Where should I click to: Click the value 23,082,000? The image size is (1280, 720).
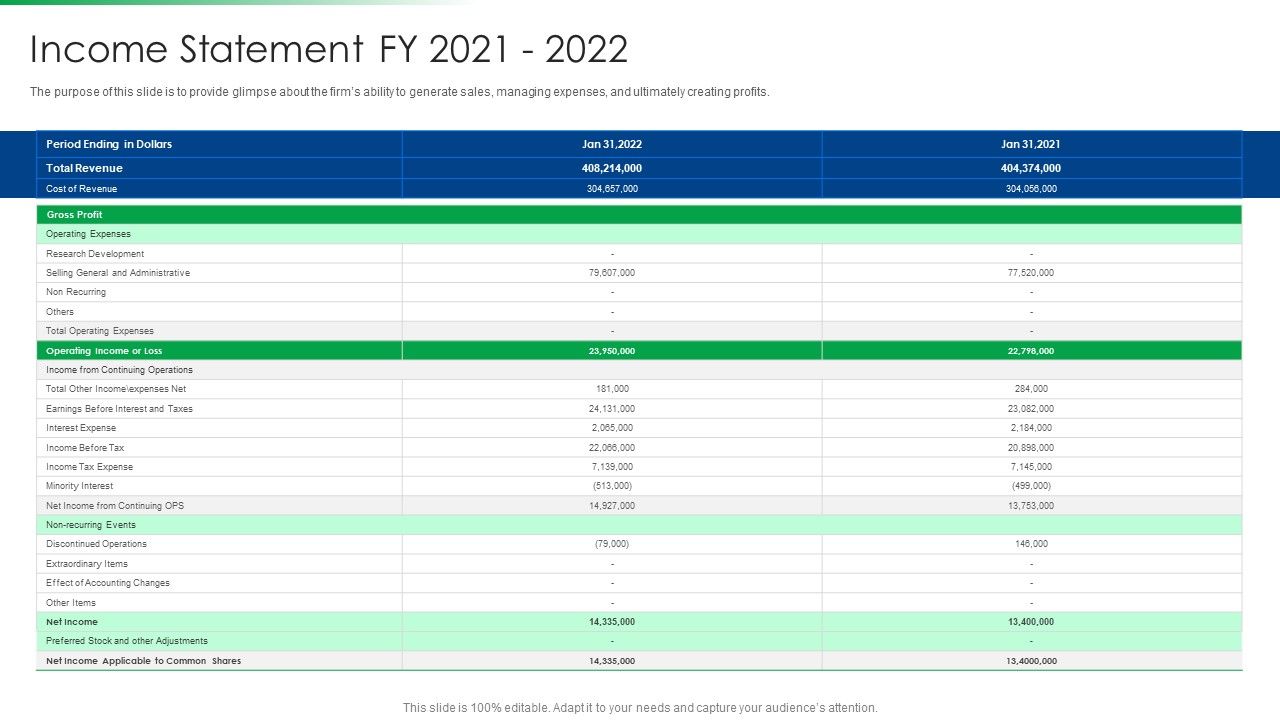tap(1031, 409)
